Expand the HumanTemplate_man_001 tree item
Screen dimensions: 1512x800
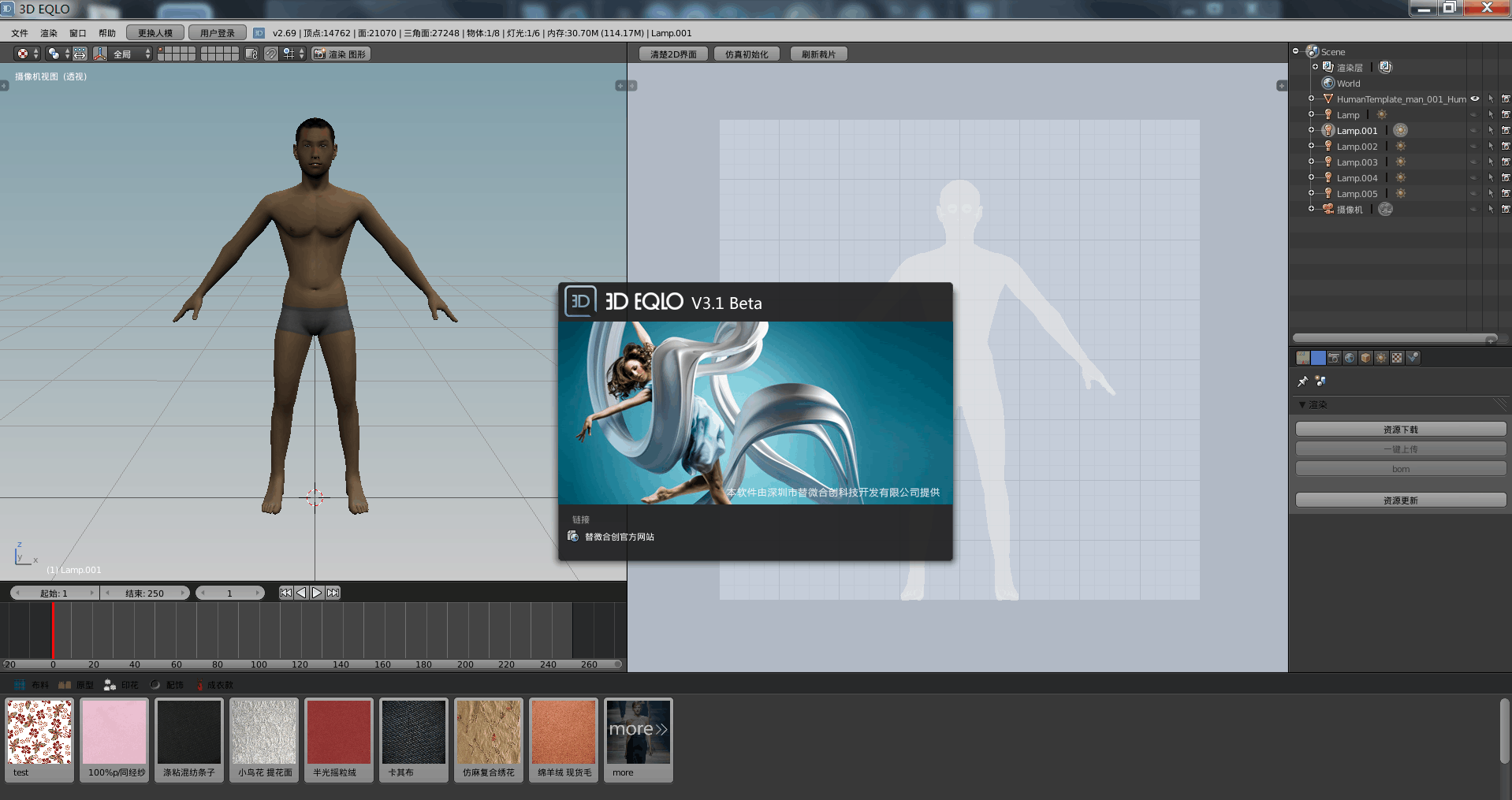pos(1311,99)
